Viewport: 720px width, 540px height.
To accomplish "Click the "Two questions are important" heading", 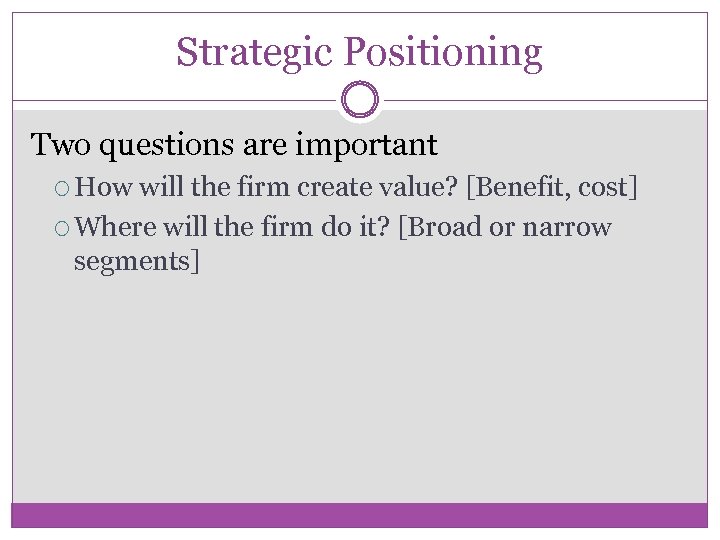I will (234, 145).
